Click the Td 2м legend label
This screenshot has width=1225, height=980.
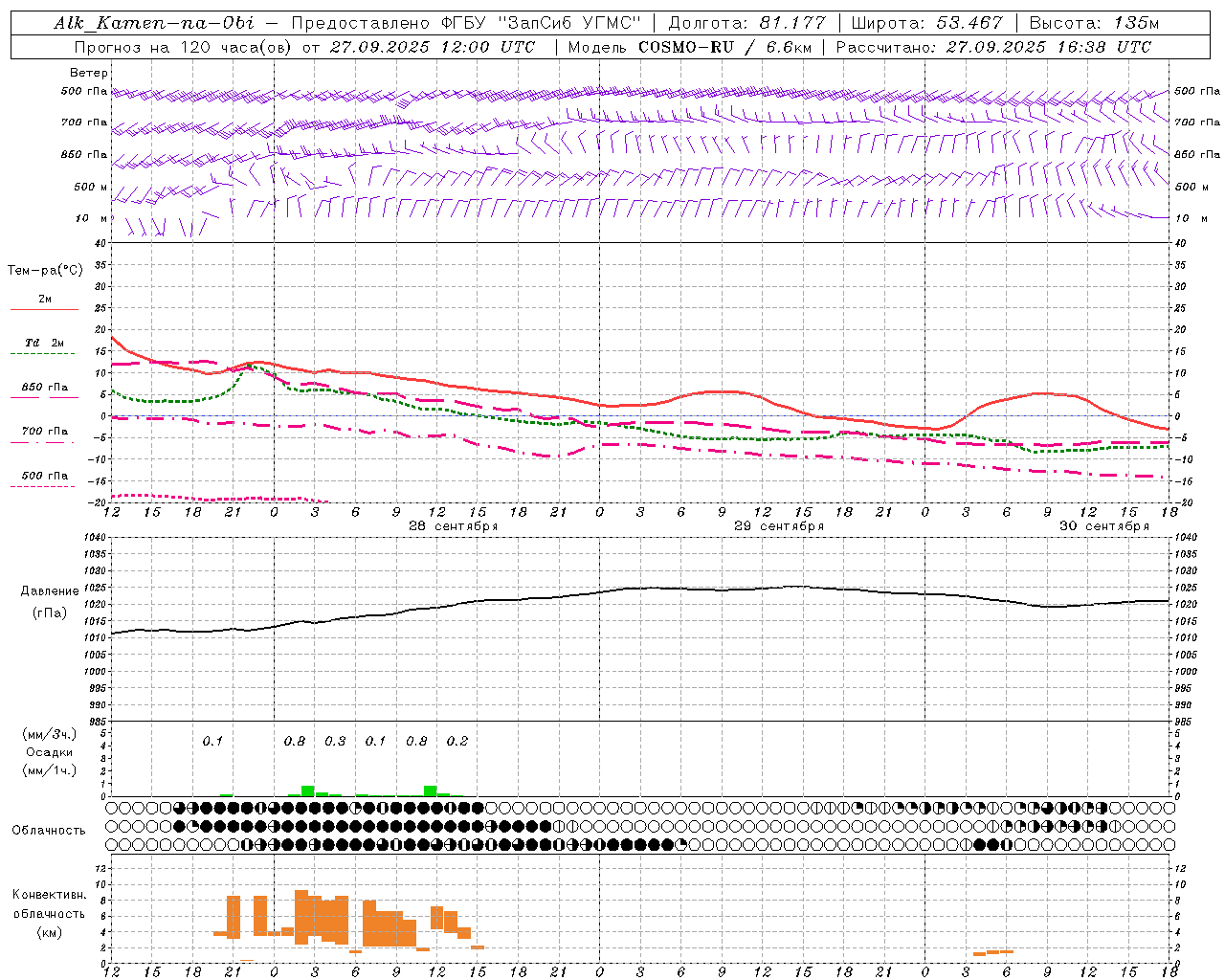tap(45, 343)
